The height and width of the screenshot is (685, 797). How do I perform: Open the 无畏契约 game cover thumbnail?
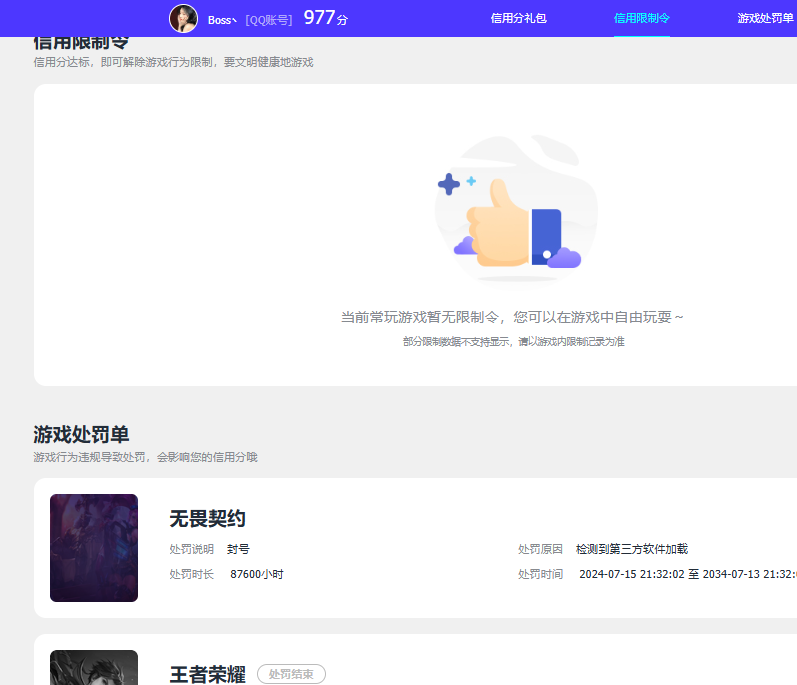pos(94,548)
